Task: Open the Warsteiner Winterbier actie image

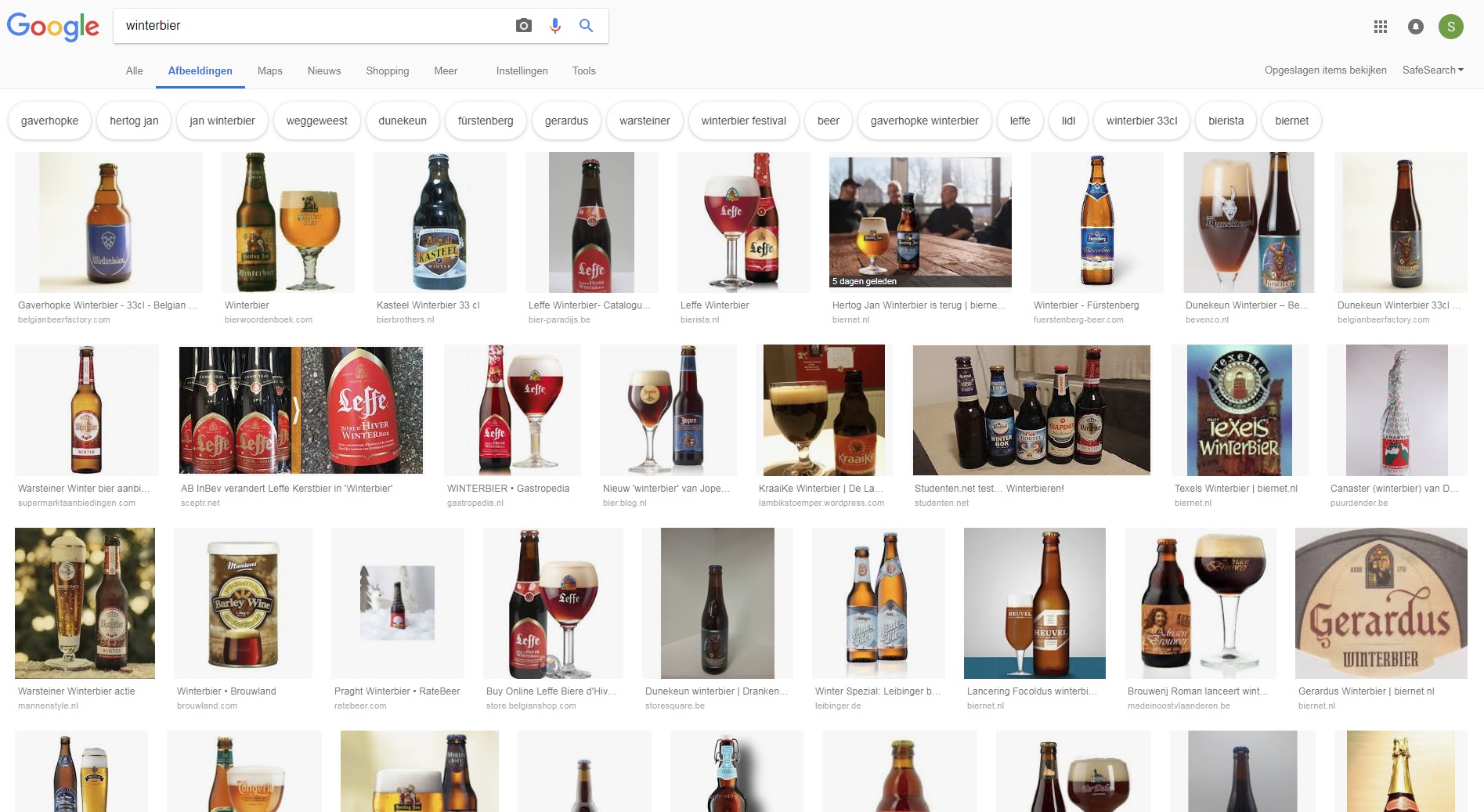Action: click(85, 603)
